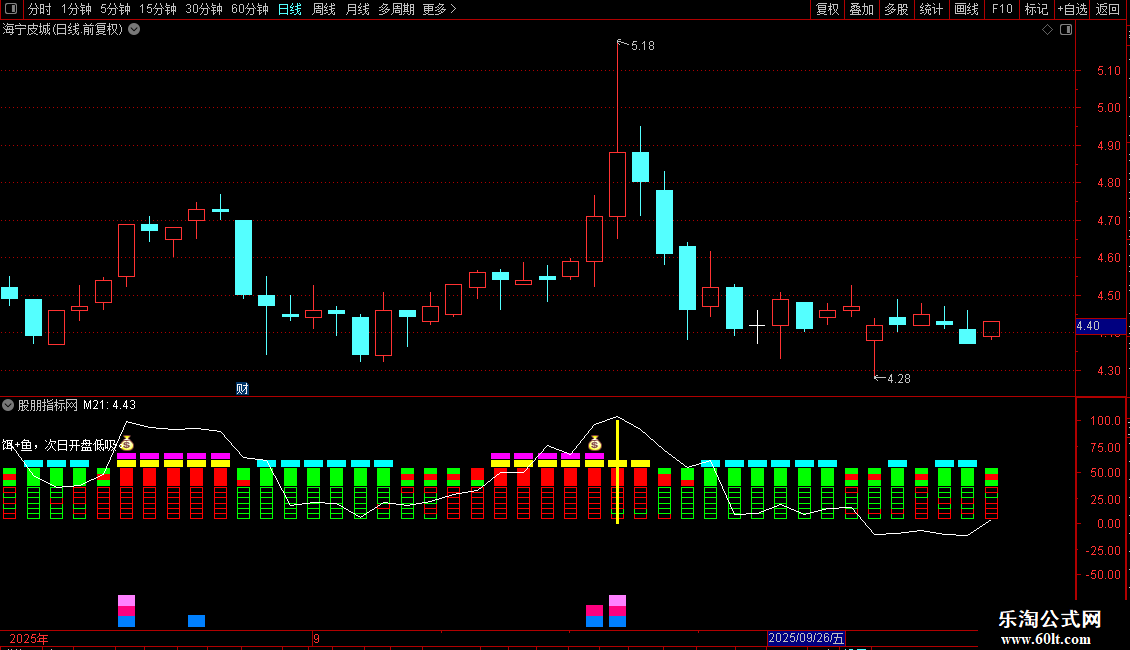Select the 15分钟 period
Viewport: 1130px width, 650px height.
157,9
